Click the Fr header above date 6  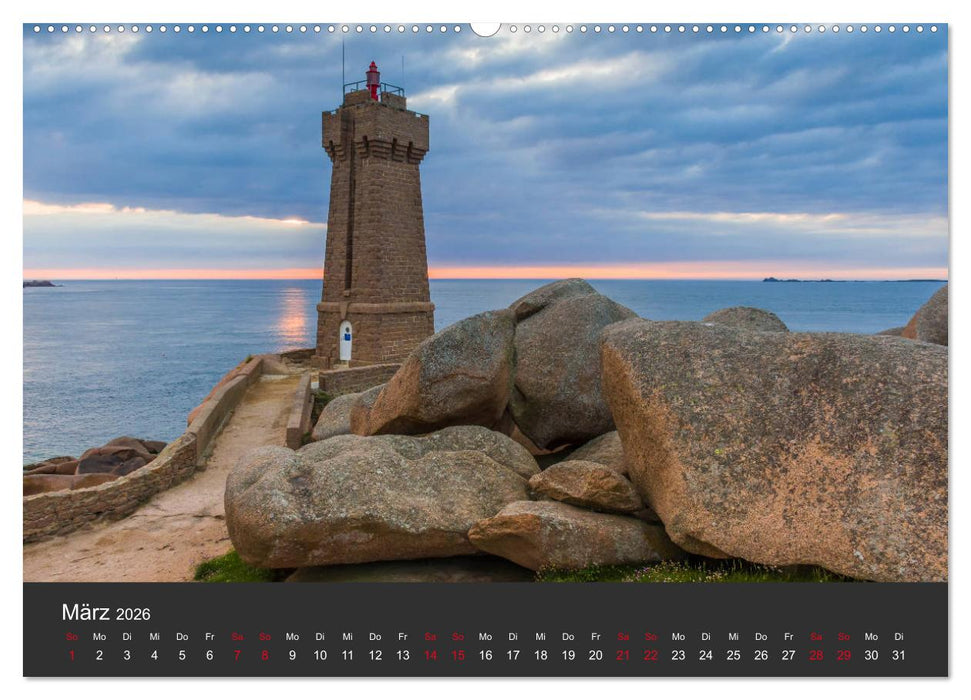tap(209, 635)
